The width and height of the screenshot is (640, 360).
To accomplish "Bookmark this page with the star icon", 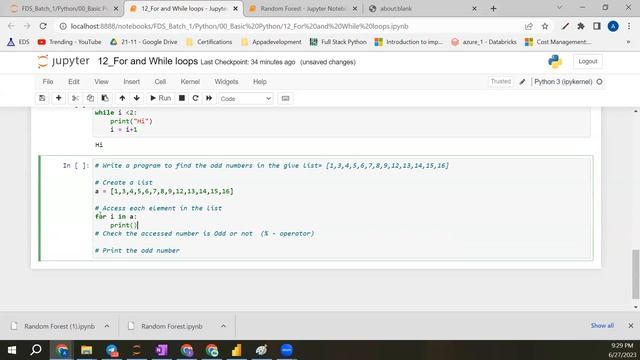I will [x=545, y=26].
